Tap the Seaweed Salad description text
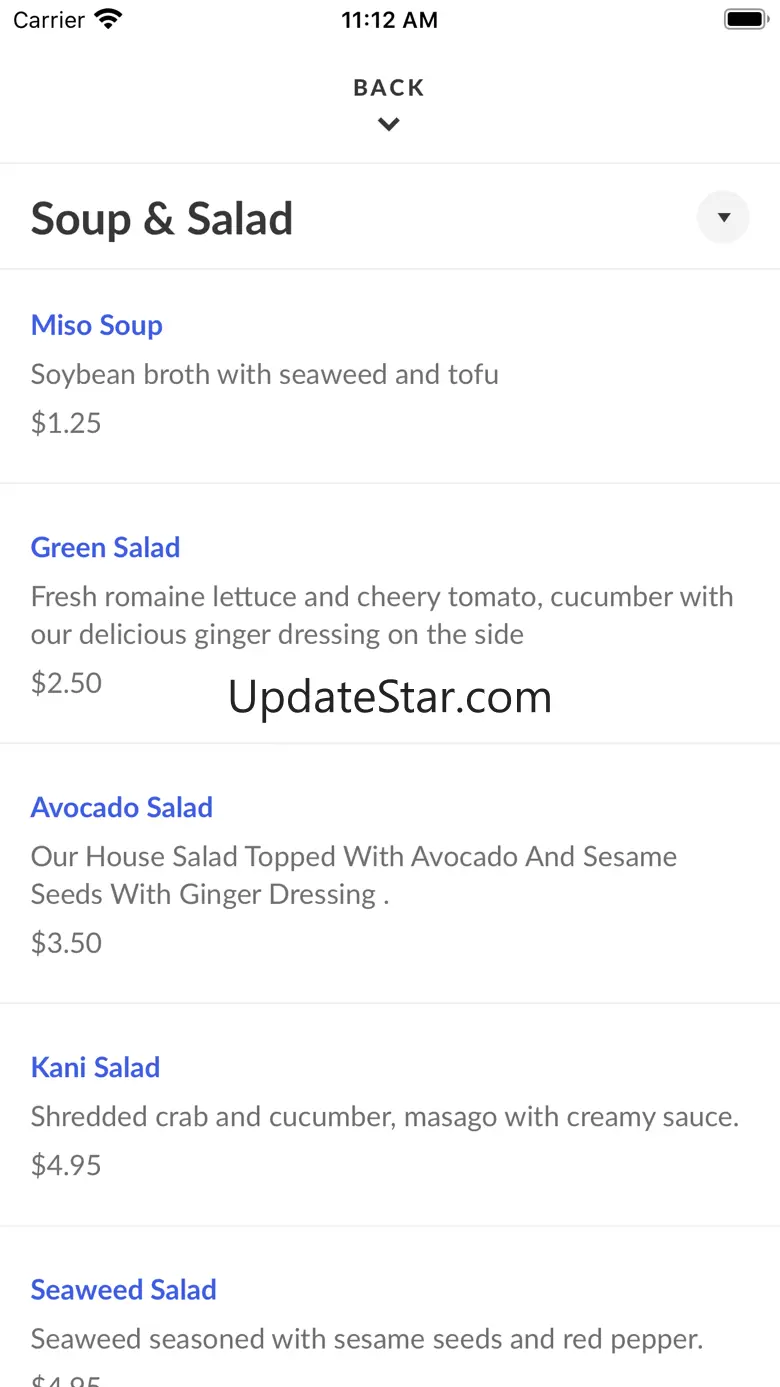This screenshot has width=780, height=1387. pyautogui.click(x=367, y=1338)
